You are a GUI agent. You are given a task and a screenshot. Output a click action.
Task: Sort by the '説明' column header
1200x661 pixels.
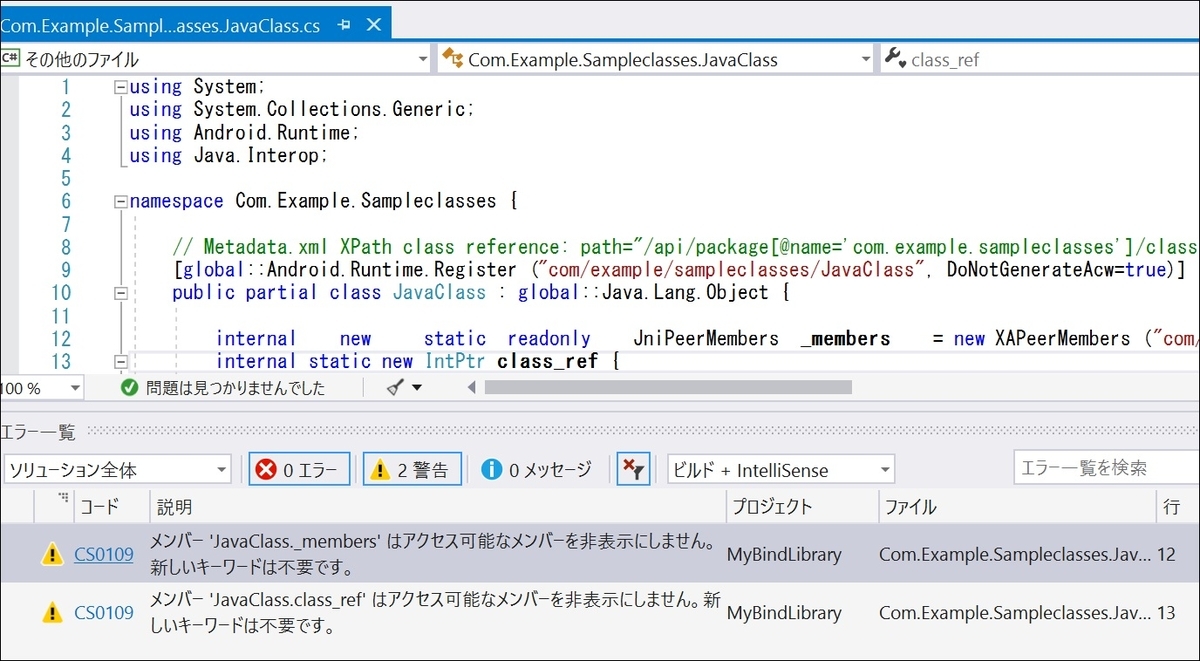coord(438,507)
